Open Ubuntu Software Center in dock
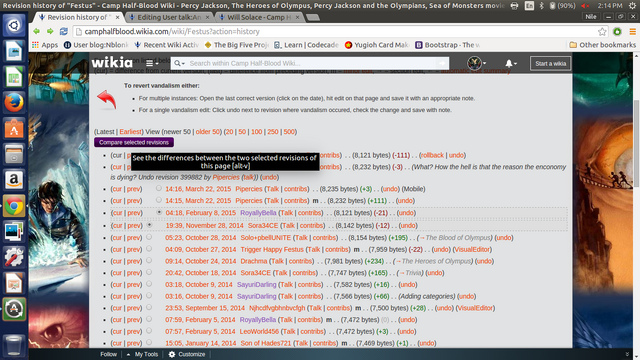The width and height of the screenshot is (640, 360). coord(14,128)
